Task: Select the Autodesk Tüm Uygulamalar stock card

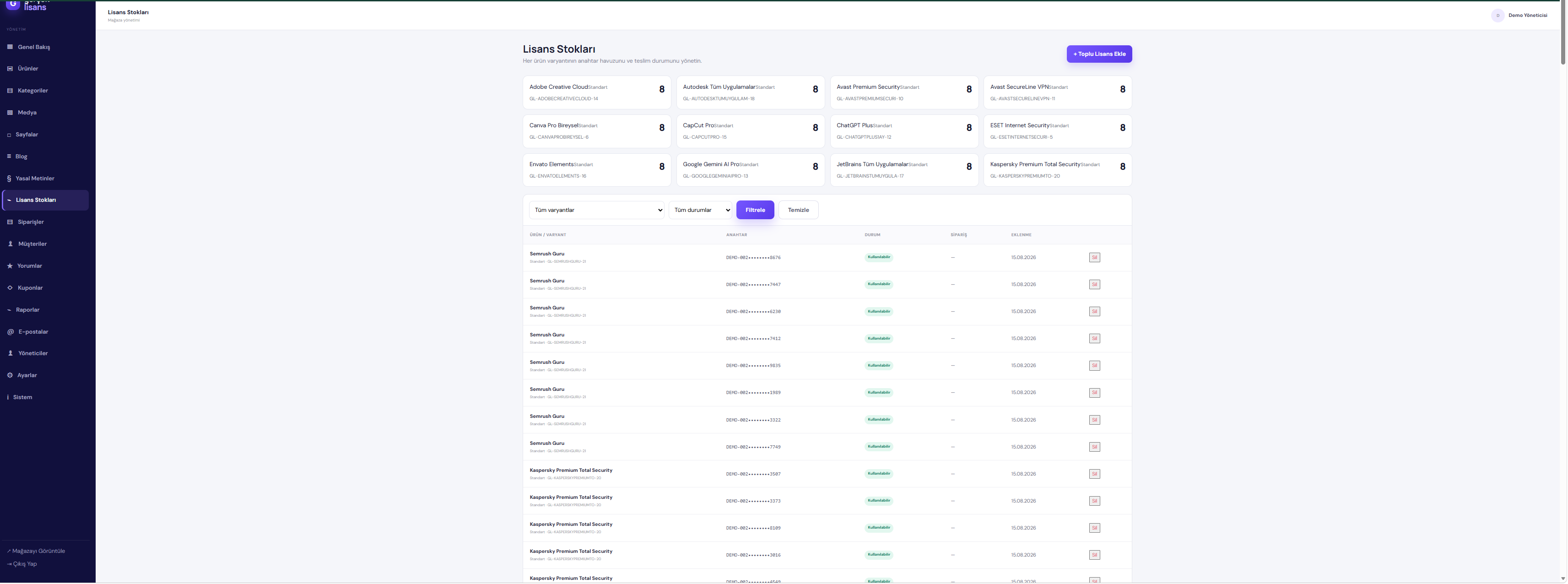Action: point(751,92)
